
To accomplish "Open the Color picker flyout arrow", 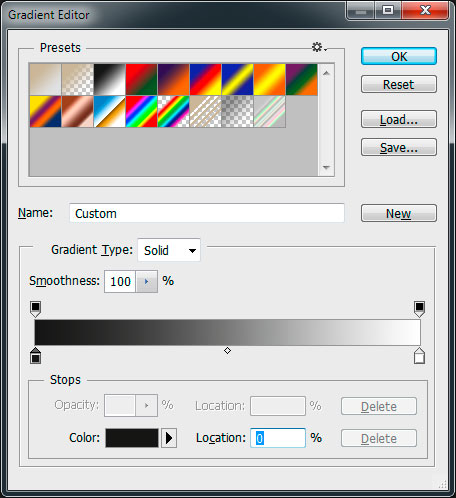I will [x=169, y=438].
